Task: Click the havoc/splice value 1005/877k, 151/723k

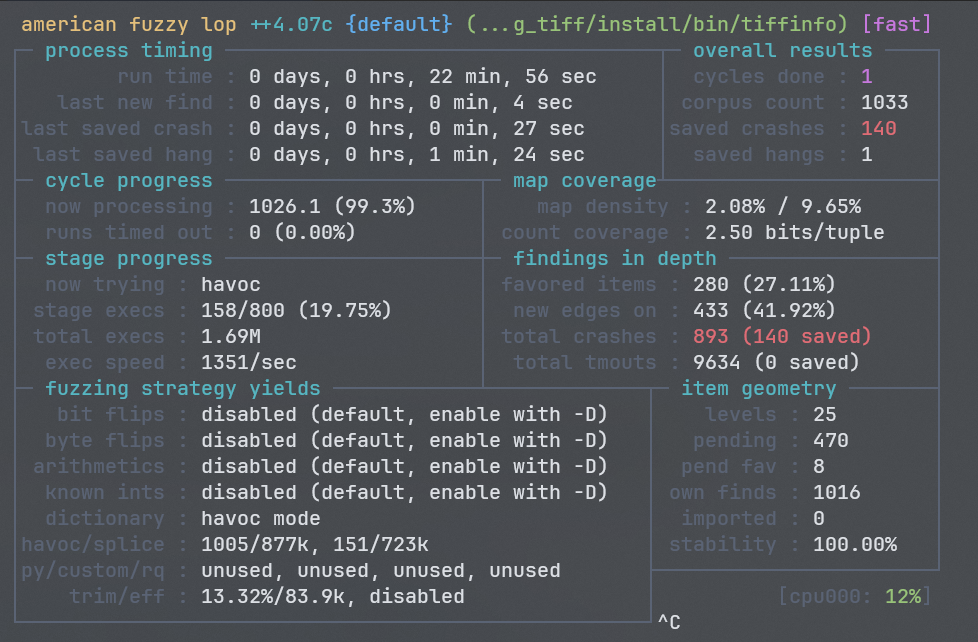Action: pos(314,545)
